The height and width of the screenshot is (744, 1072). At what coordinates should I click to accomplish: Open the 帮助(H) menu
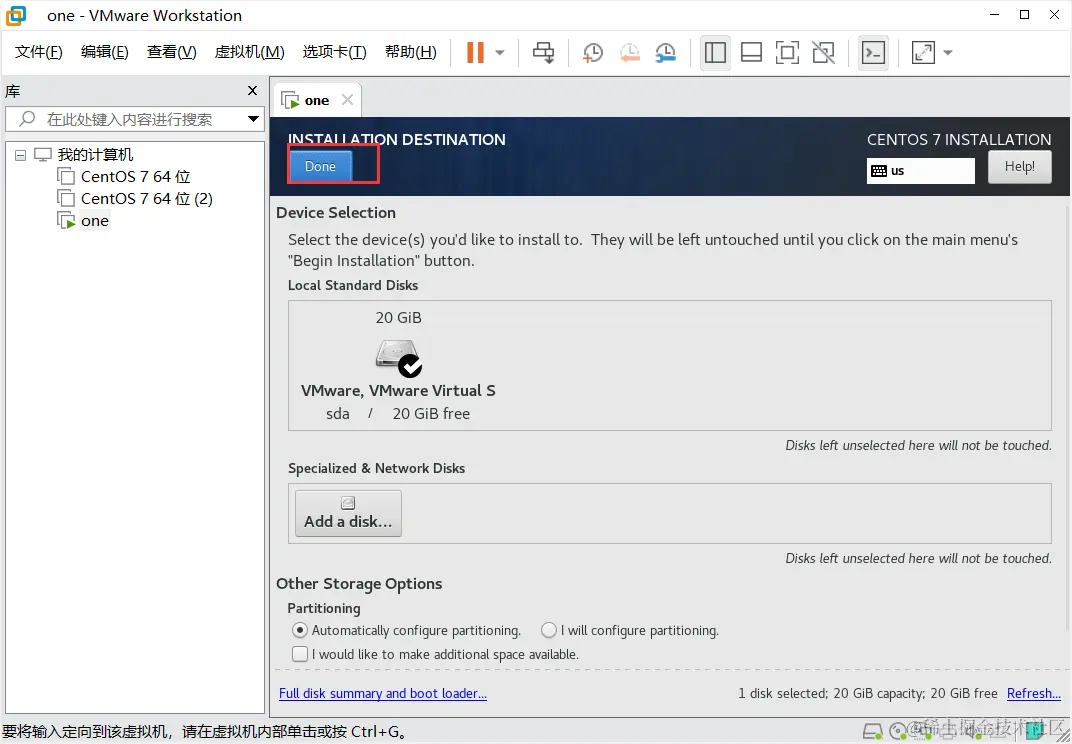410,53
